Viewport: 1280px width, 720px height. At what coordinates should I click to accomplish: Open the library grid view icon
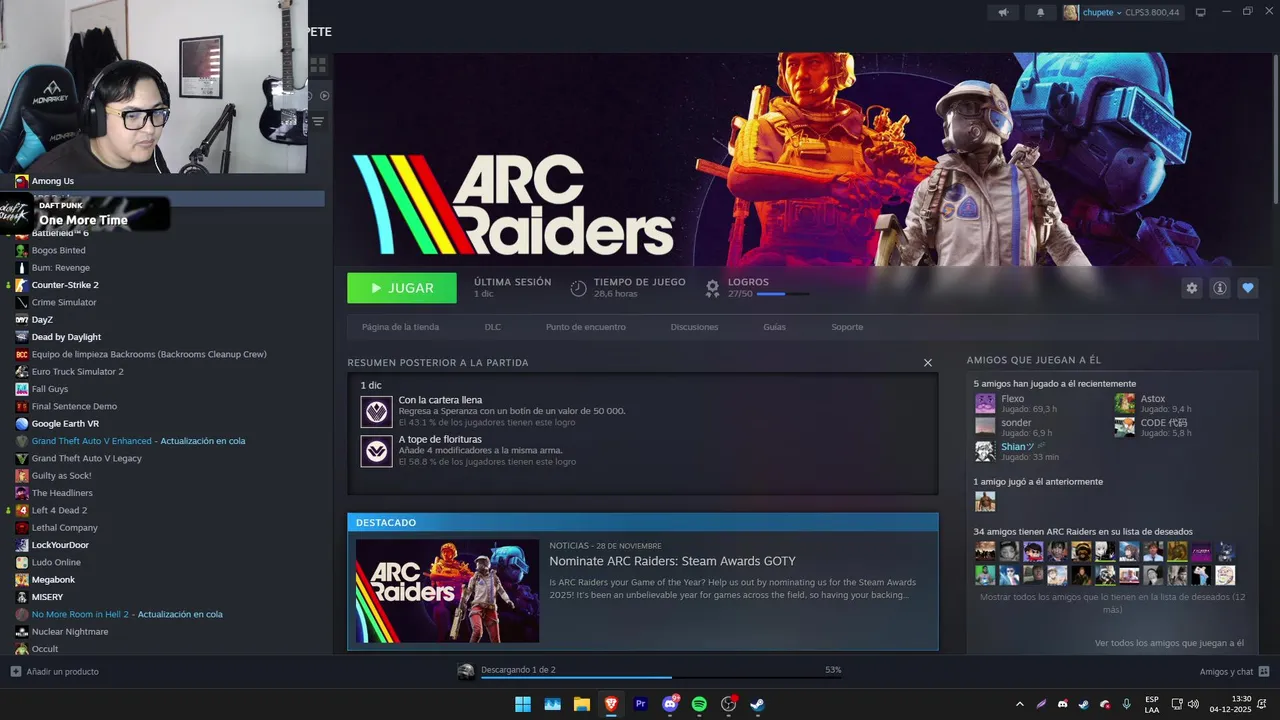[x=318, y=65]
